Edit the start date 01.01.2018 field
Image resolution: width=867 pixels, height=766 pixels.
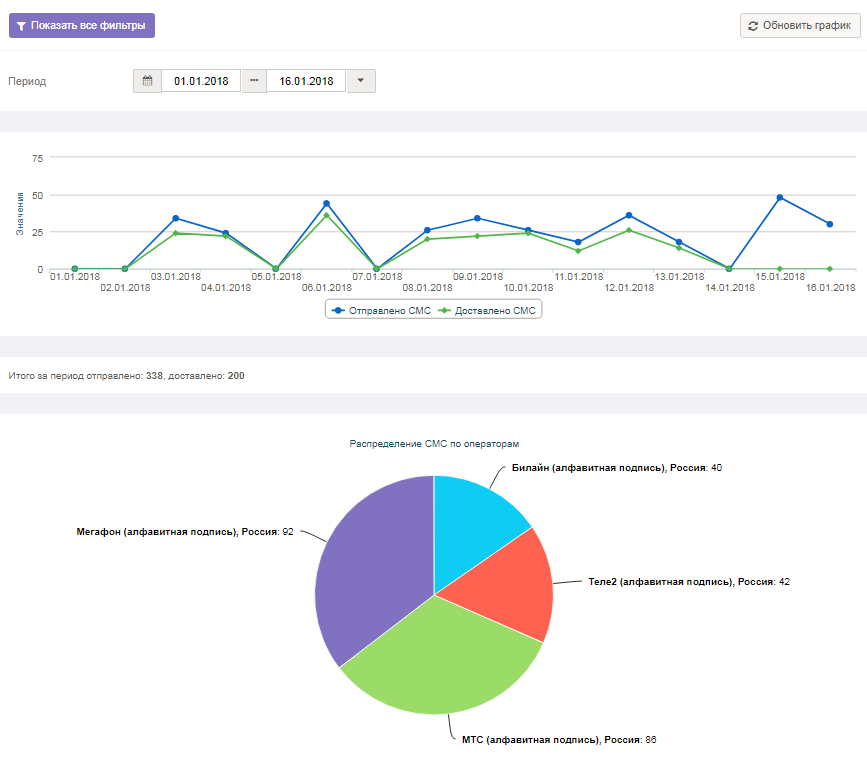point(201,81)
